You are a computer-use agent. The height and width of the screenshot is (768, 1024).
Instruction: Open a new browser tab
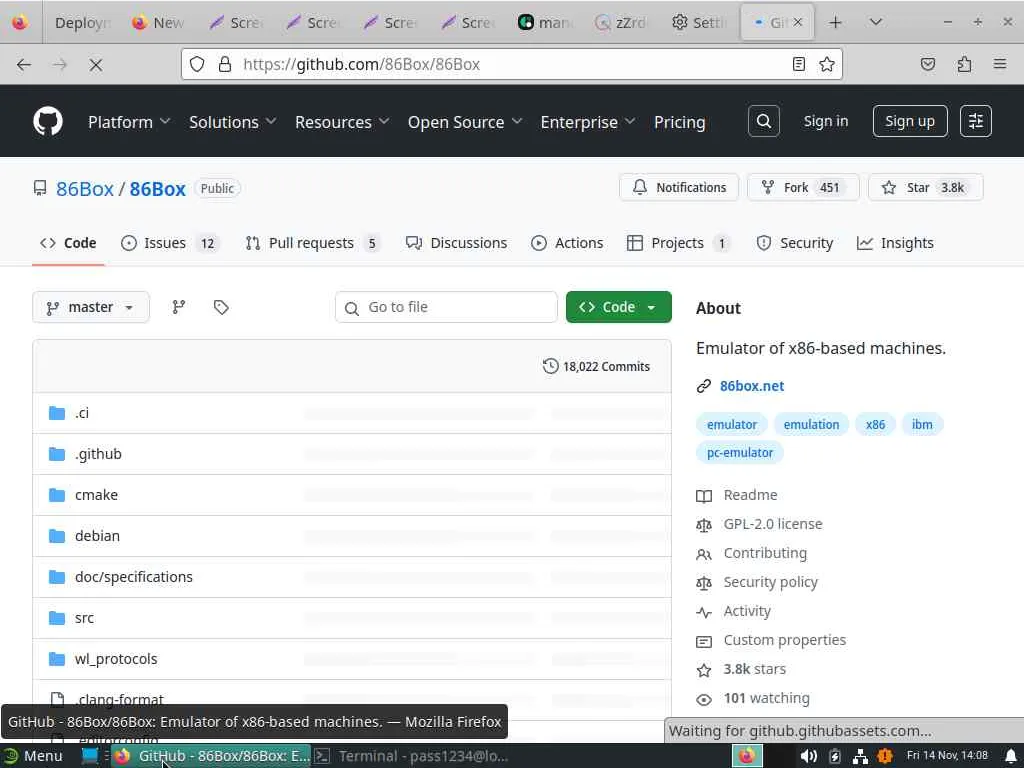click(835, 23)
